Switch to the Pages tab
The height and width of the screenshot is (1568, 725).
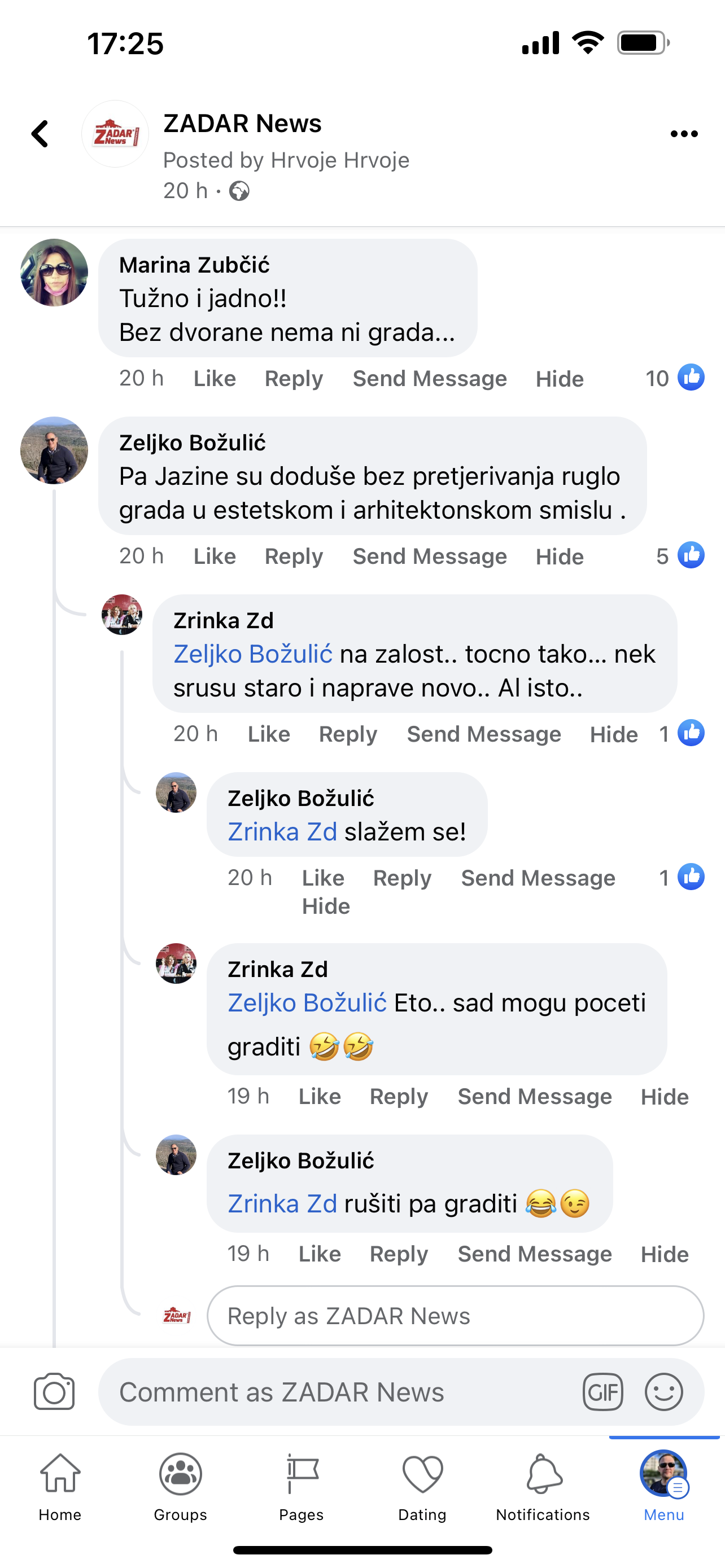(x=302, y=1486)
